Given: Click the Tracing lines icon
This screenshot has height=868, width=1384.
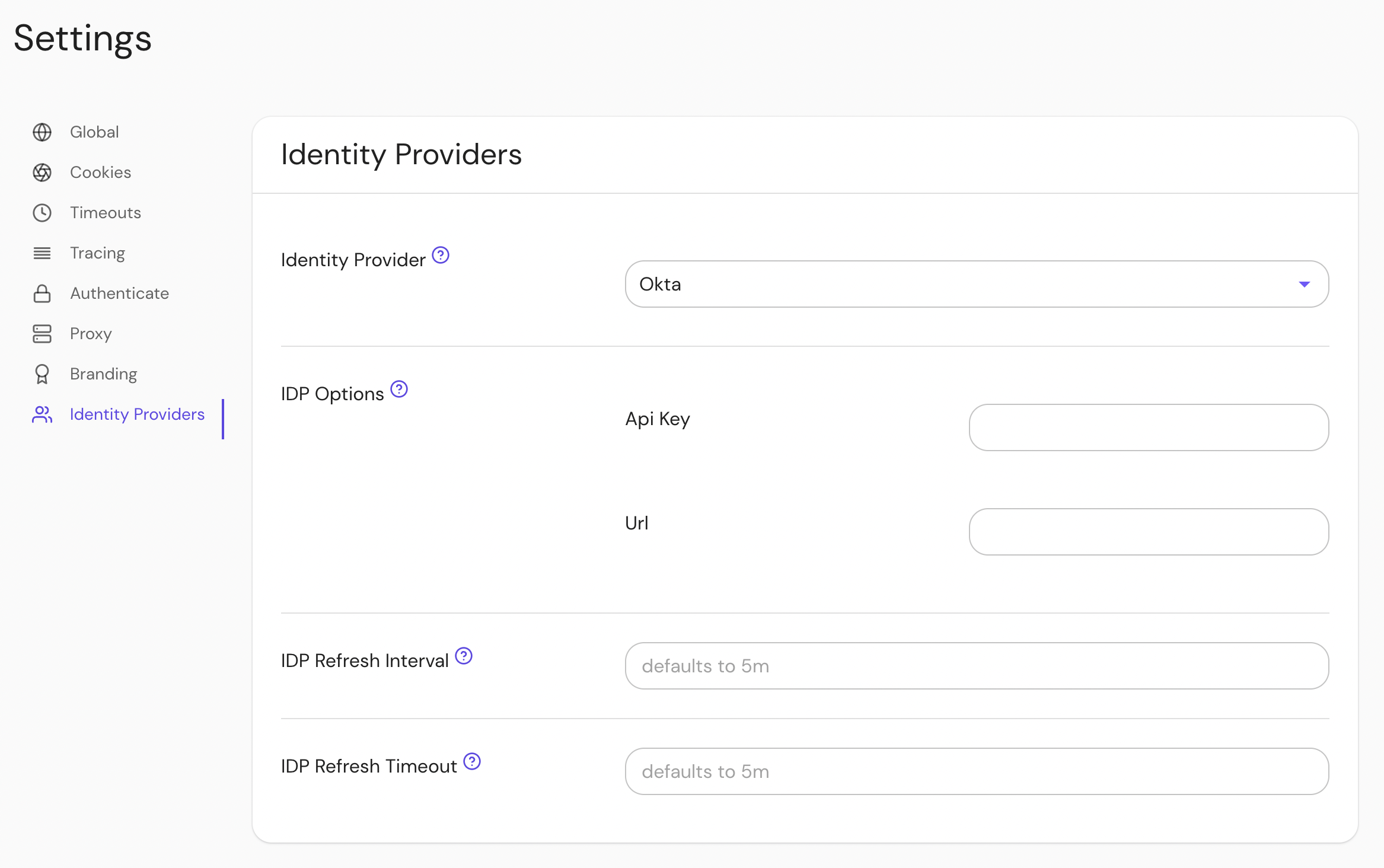Looking at the screenshot, I should tap(42, 253).
